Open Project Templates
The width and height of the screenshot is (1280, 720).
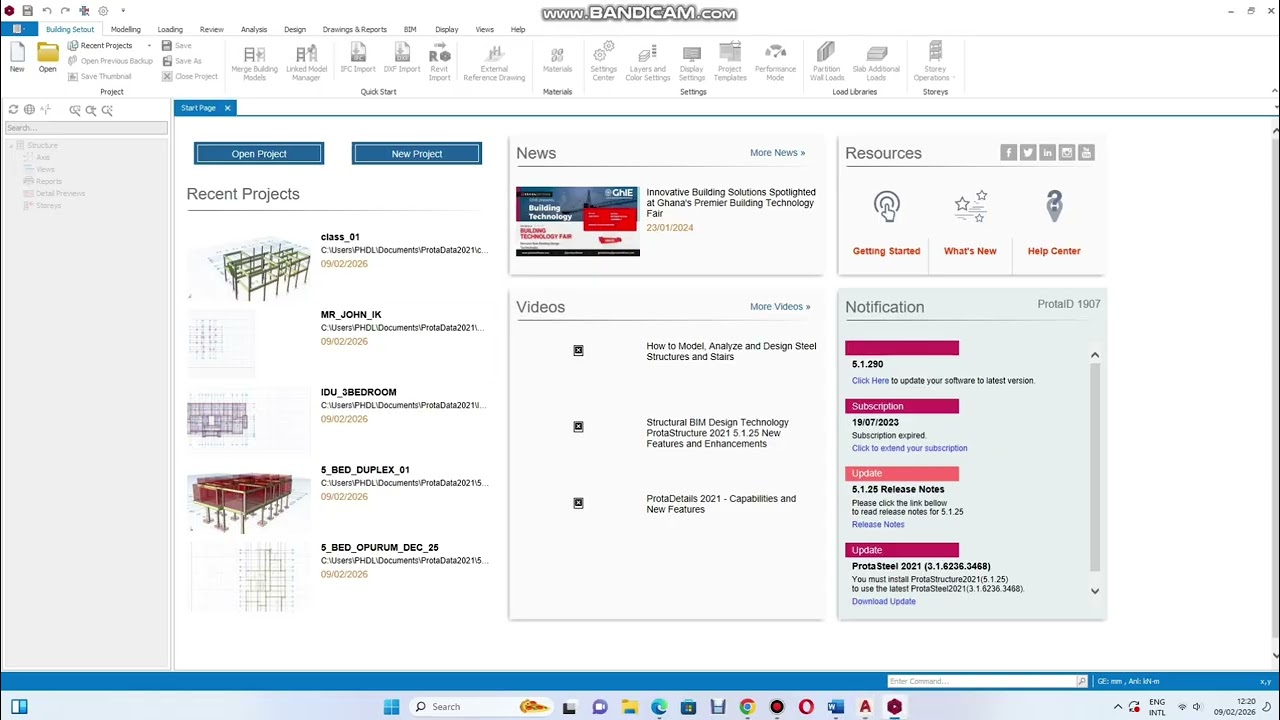click(730, 62)
